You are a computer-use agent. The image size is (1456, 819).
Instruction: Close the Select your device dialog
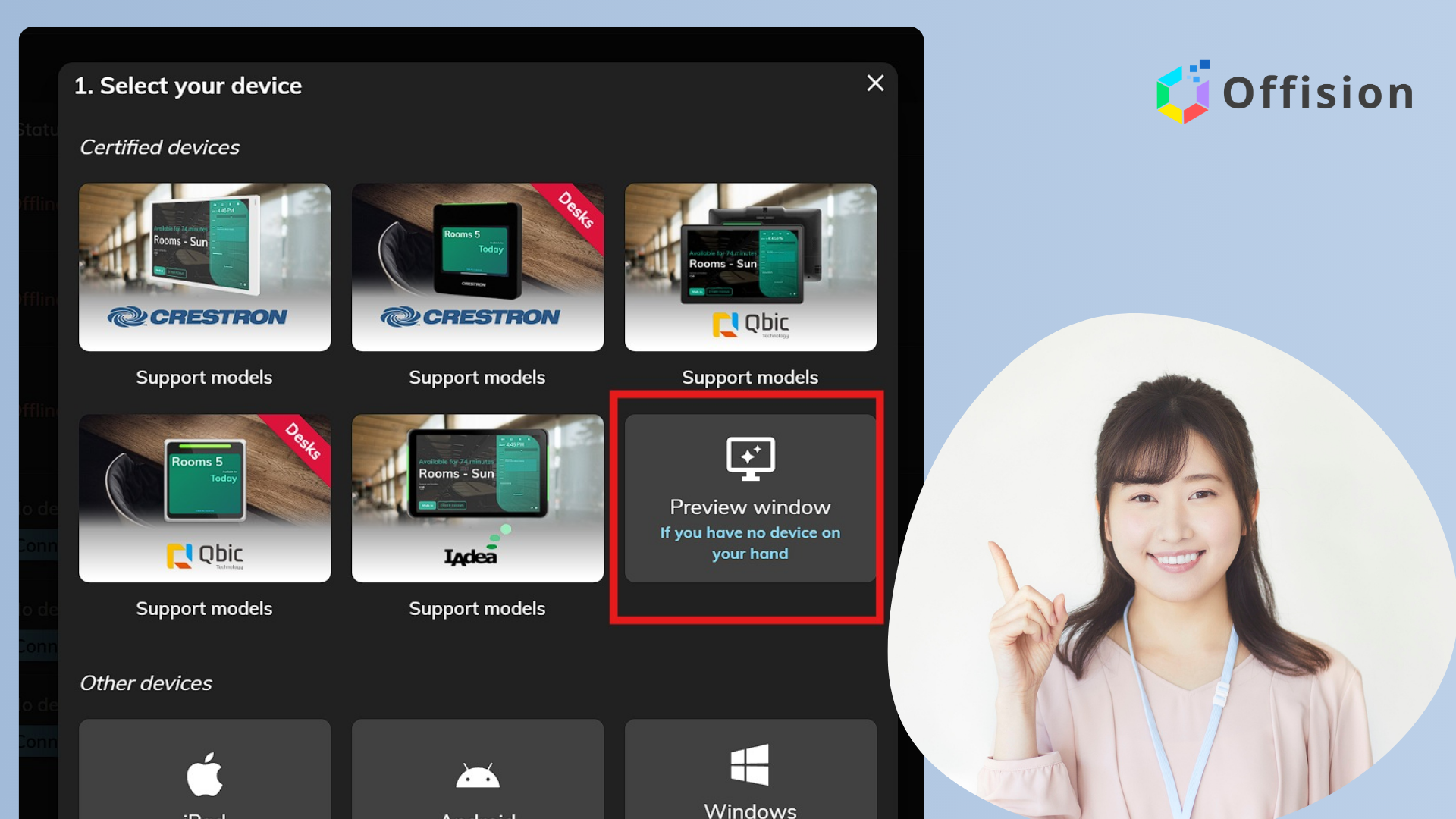[875, 83]
